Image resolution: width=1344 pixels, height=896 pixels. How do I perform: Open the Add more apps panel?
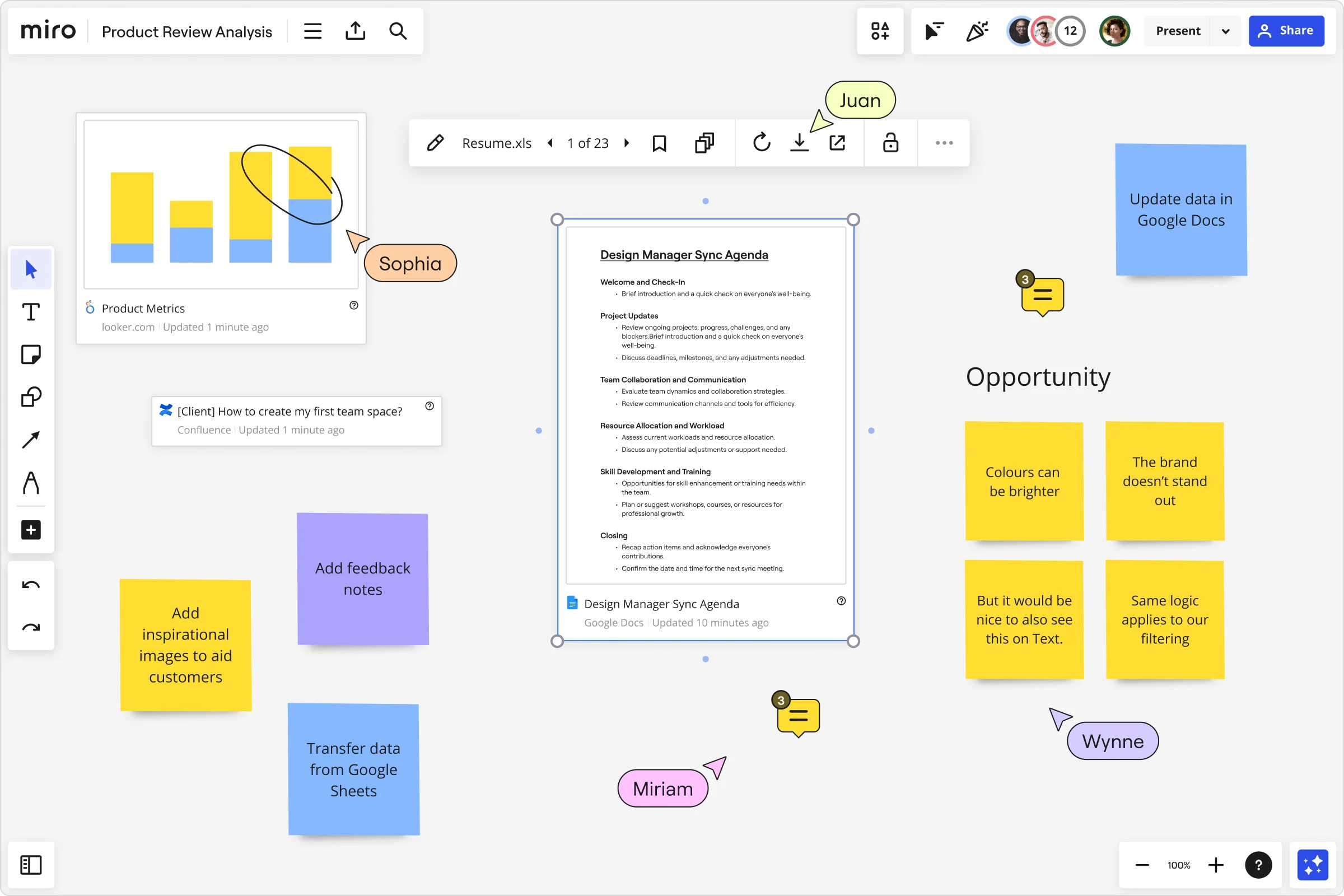coord(31,530)
